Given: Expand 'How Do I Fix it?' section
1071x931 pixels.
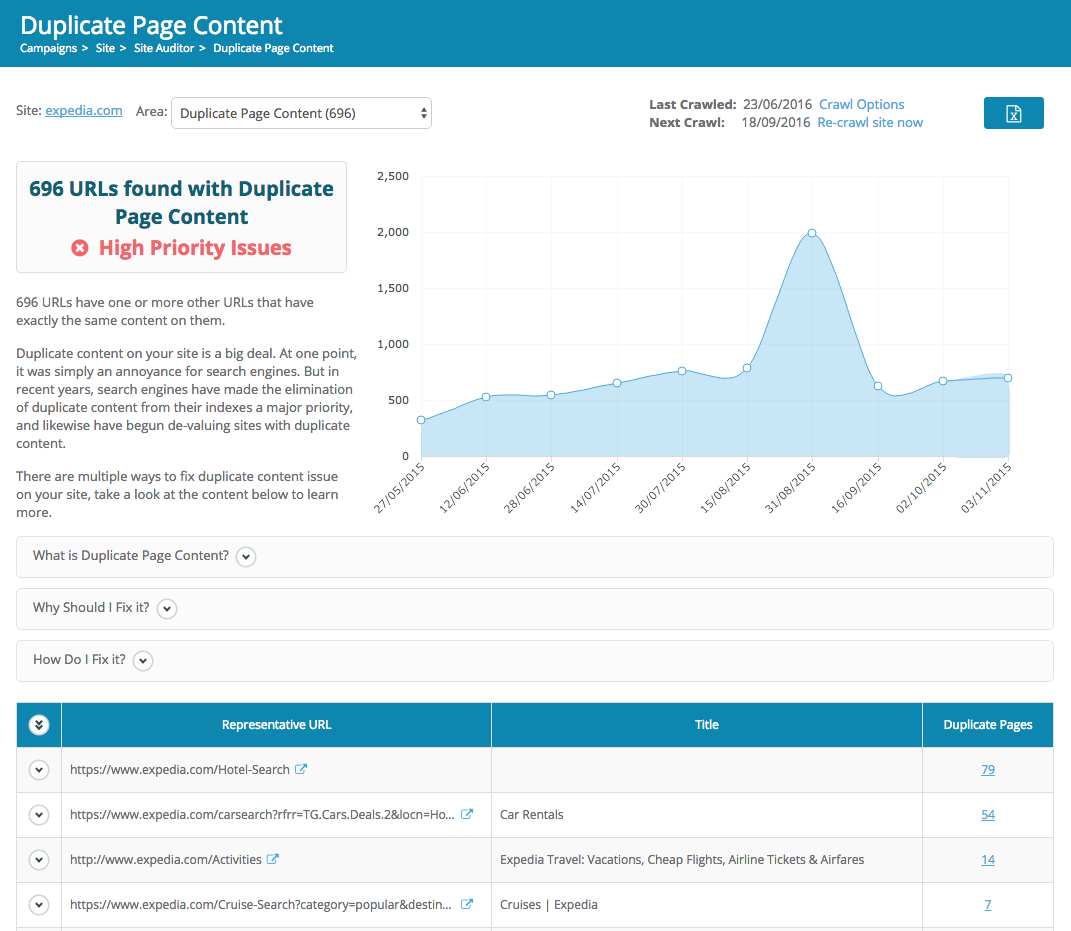Looking at the screenshot, I should 143,660.
